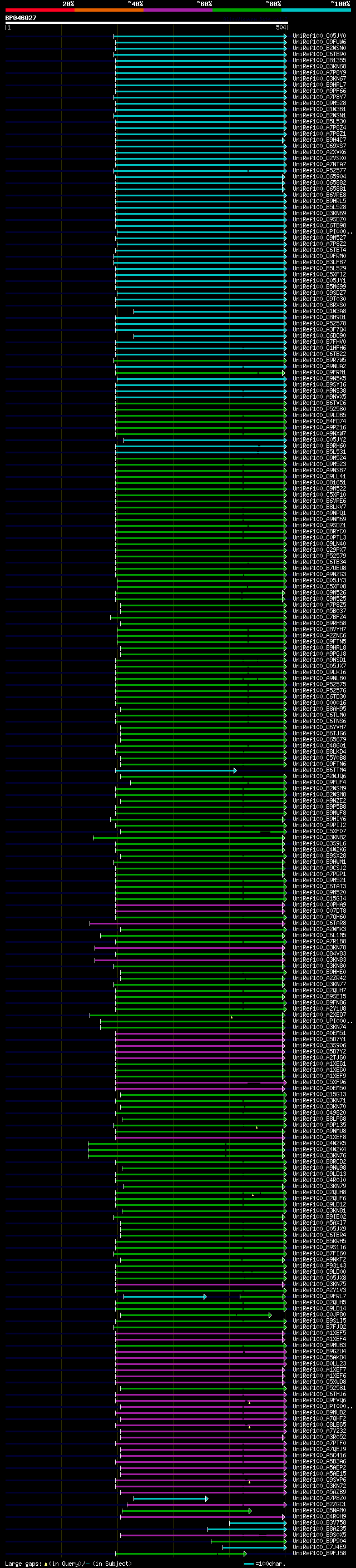Select the query name BP046027

[21, 18]
